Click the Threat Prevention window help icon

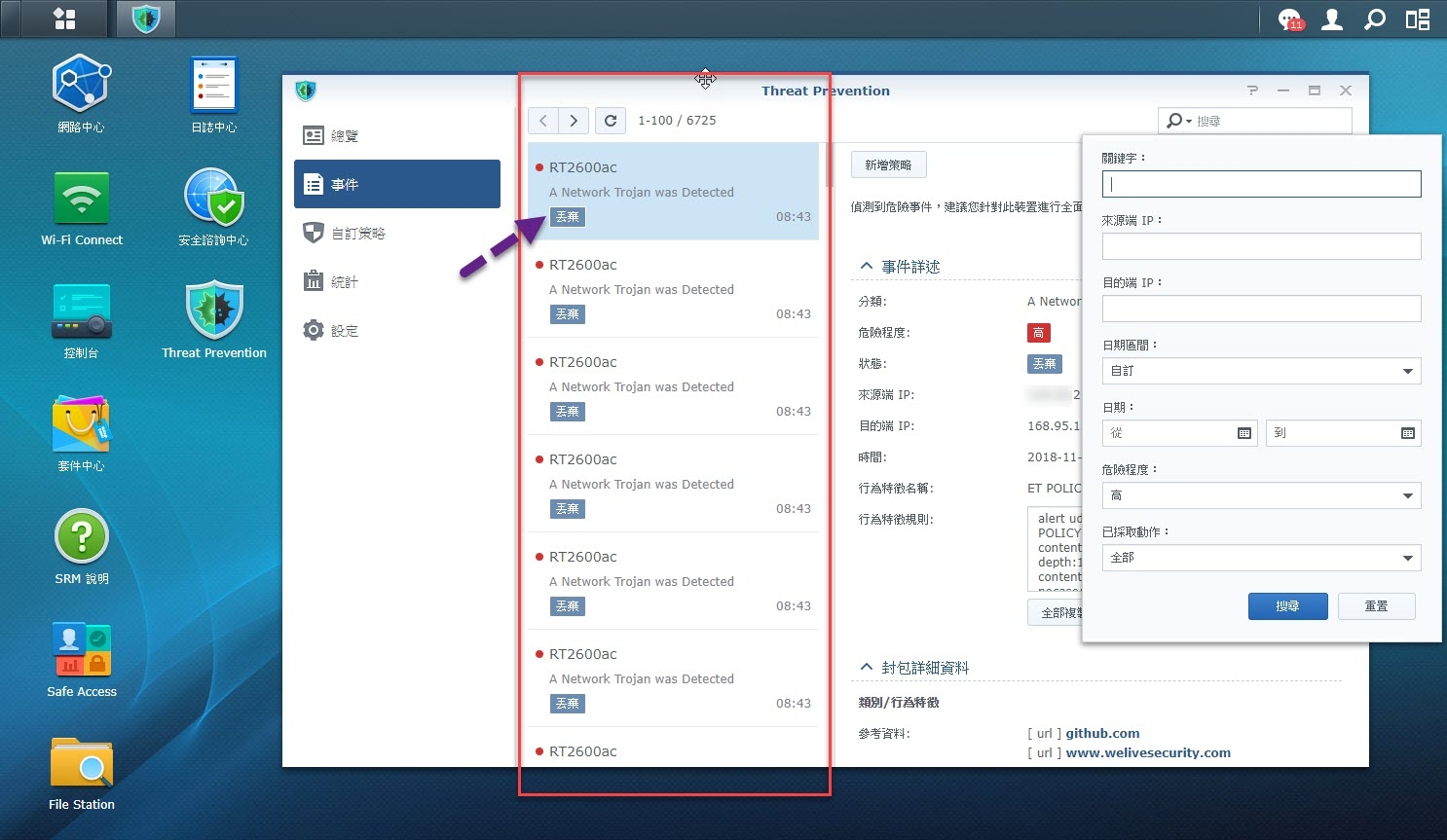coord(1252,91)
